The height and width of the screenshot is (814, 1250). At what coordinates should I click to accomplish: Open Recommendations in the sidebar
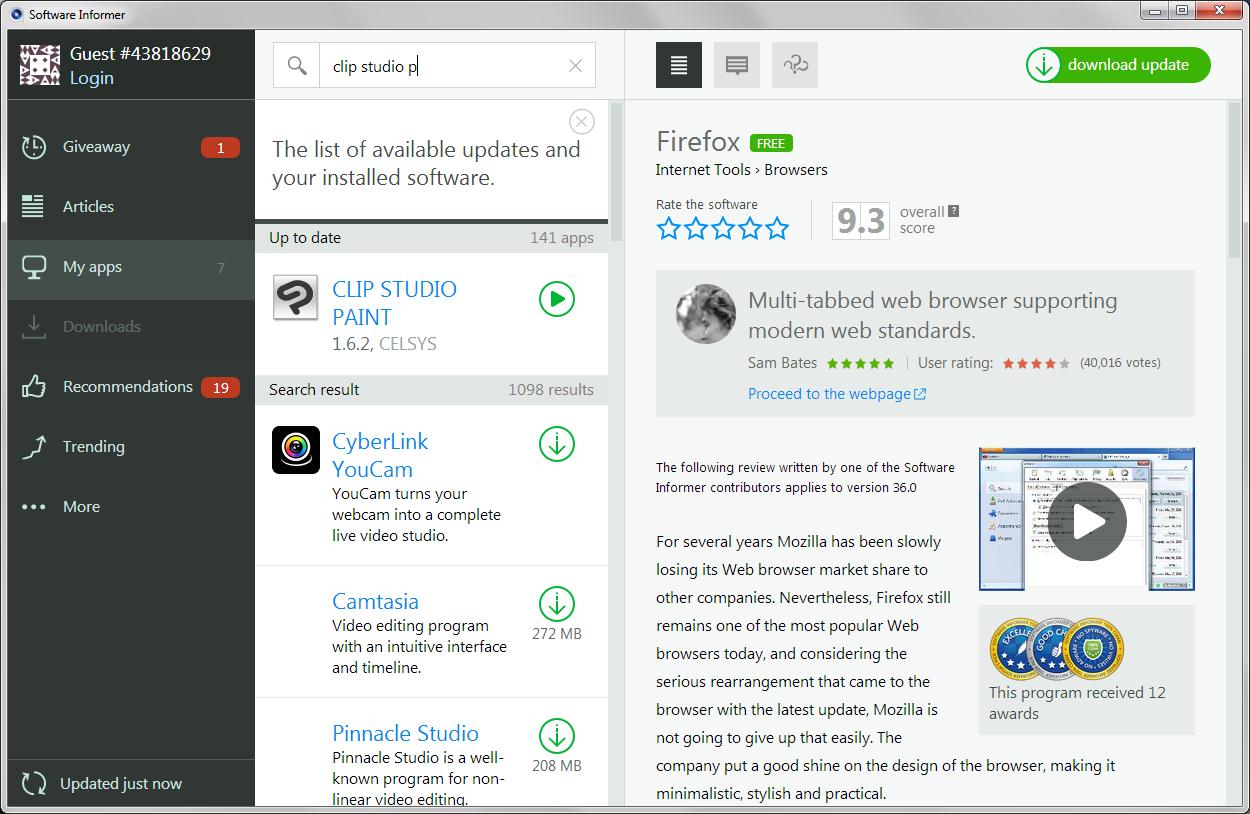[130, 387]
